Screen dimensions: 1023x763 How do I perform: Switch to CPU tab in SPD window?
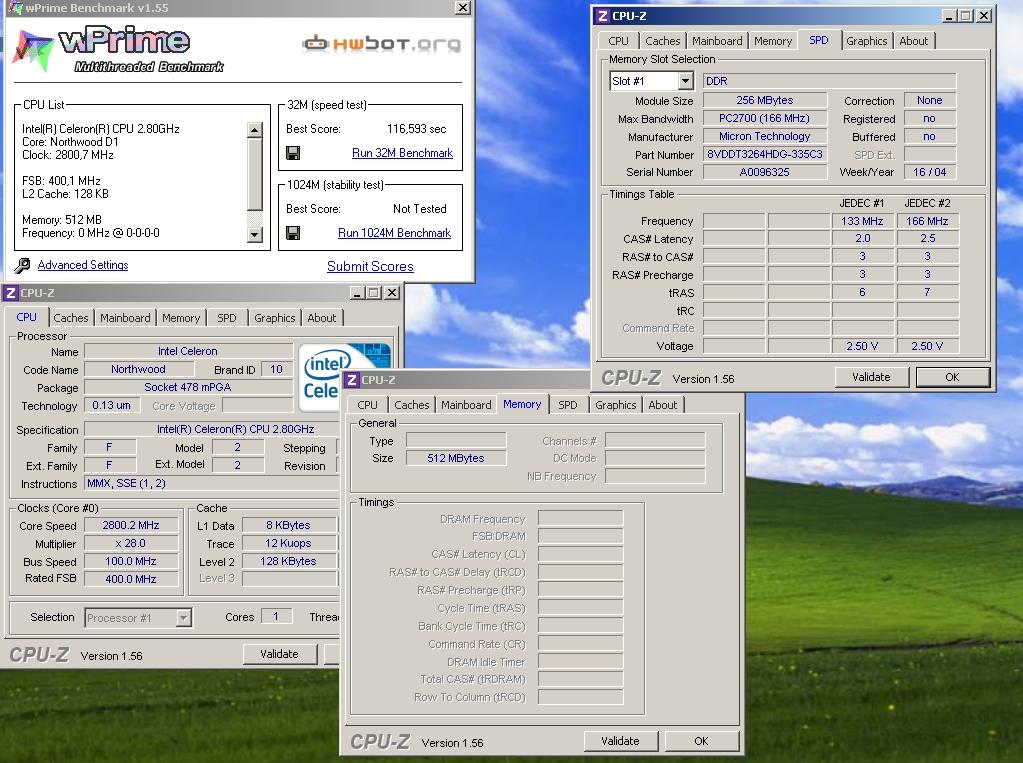[x=618, y=40]
